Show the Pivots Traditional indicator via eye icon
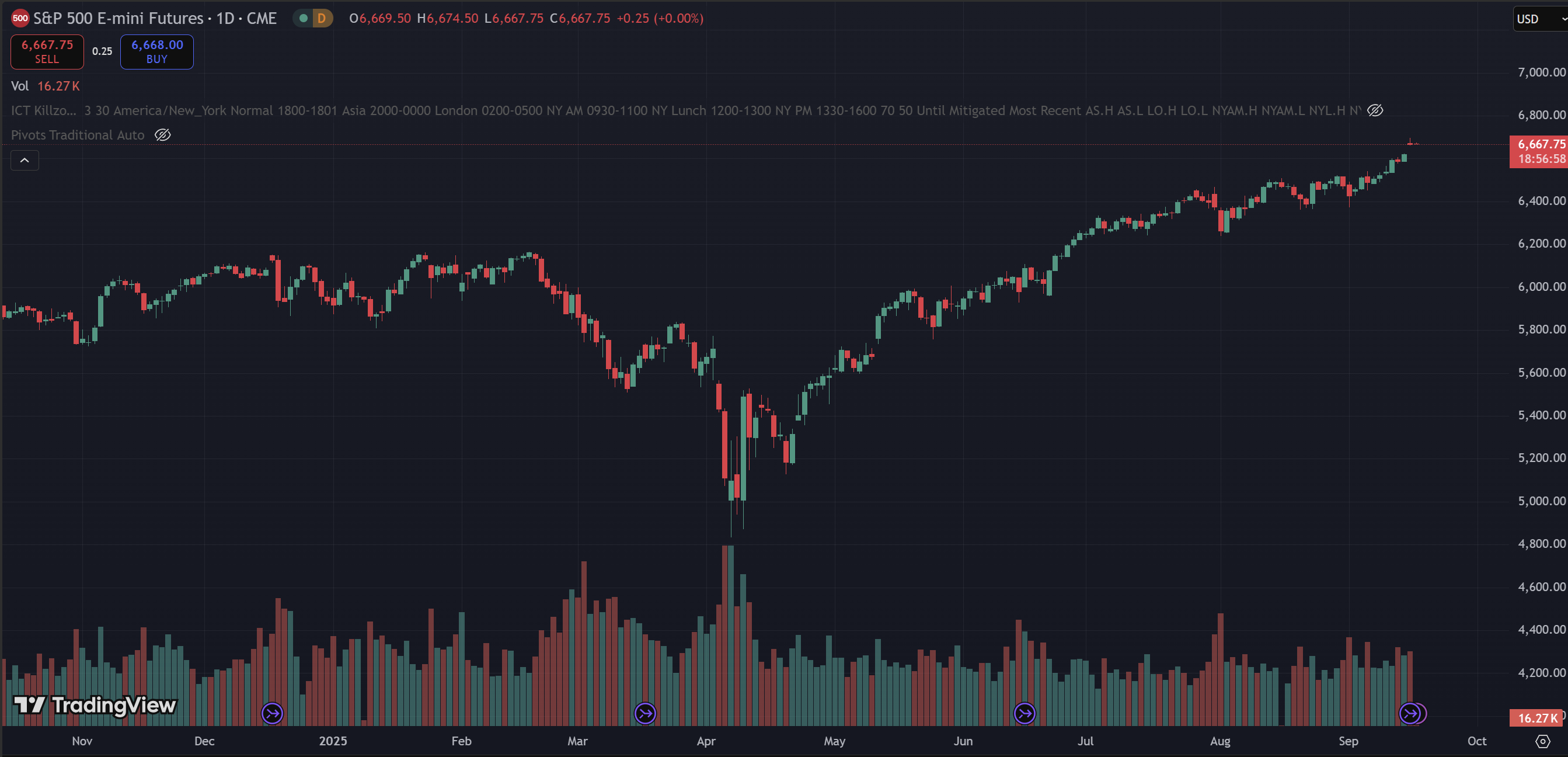Image resolution: width=1568 pixels, height=757 pixels. click(x=162, y=135)
